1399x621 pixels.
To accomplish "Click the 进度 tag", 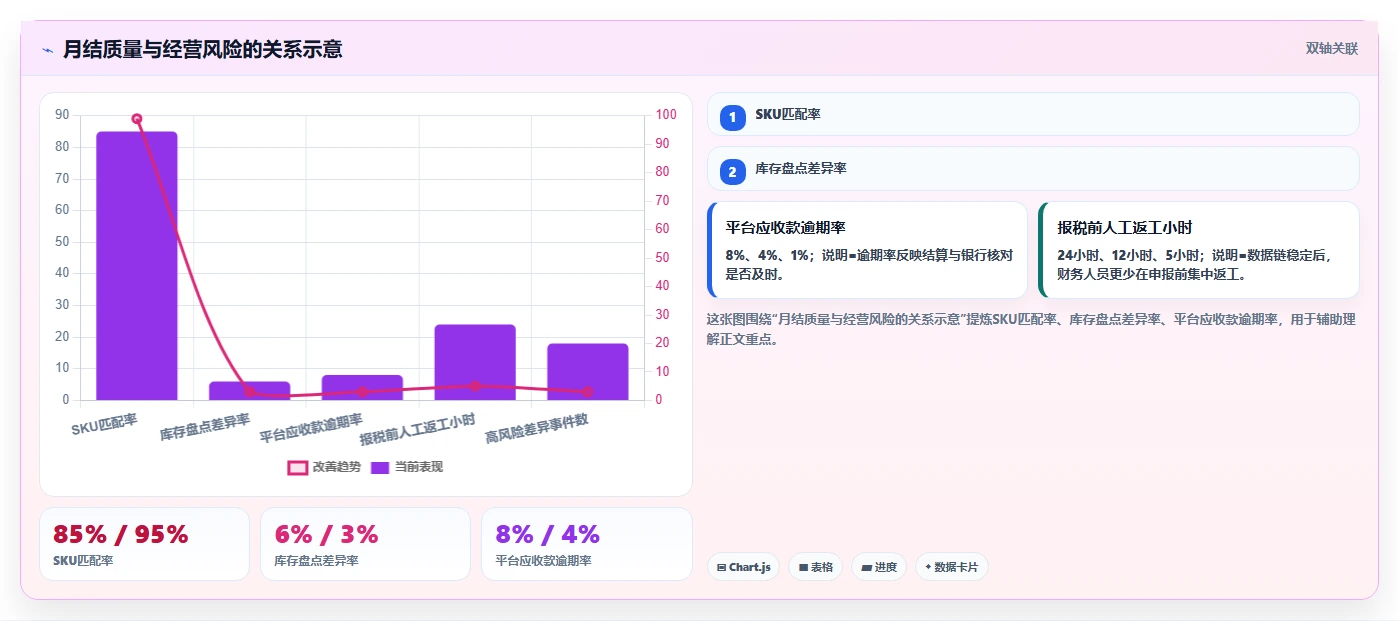I will tap(879, 567).
